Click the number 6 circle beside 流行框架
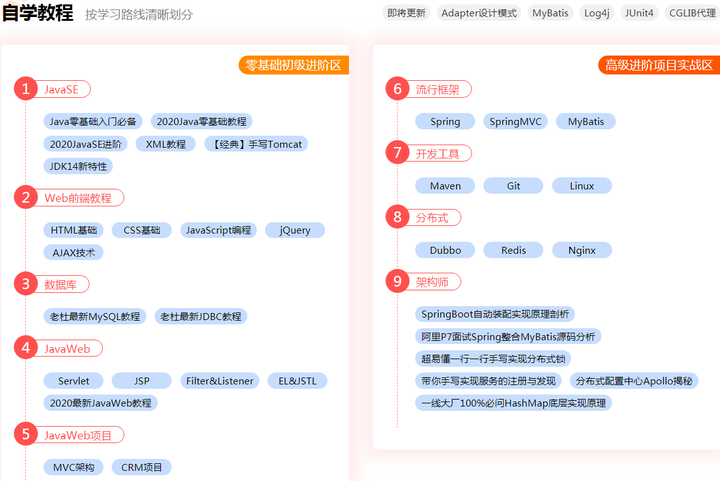The height and width of the screenshot is (481, 720). coord(397,89)
